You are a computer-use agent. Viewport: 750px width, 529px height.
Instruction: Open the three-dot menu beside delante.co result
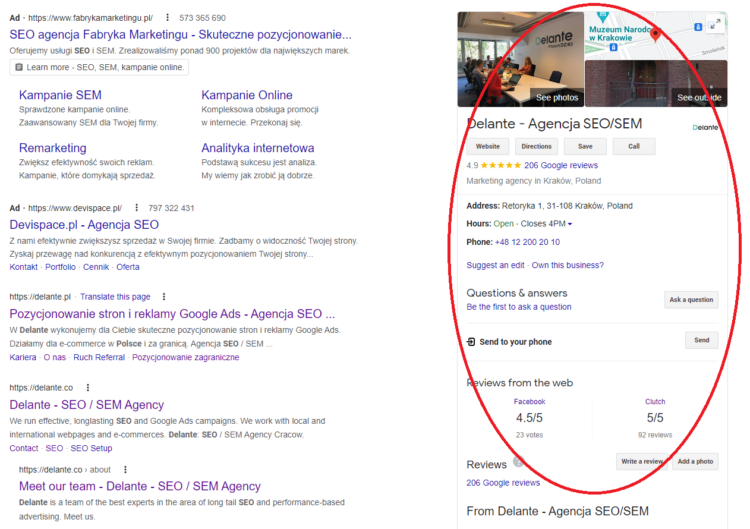click(88, 387)
